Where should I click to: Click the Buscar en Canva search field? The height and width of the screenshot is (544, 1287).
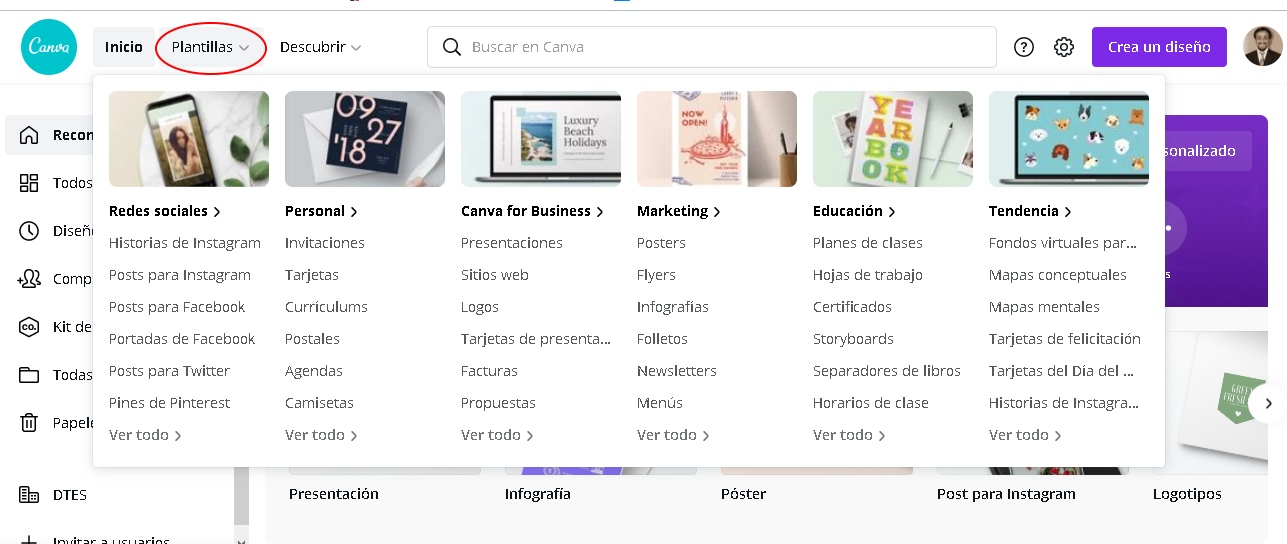(x=720, y=47)
